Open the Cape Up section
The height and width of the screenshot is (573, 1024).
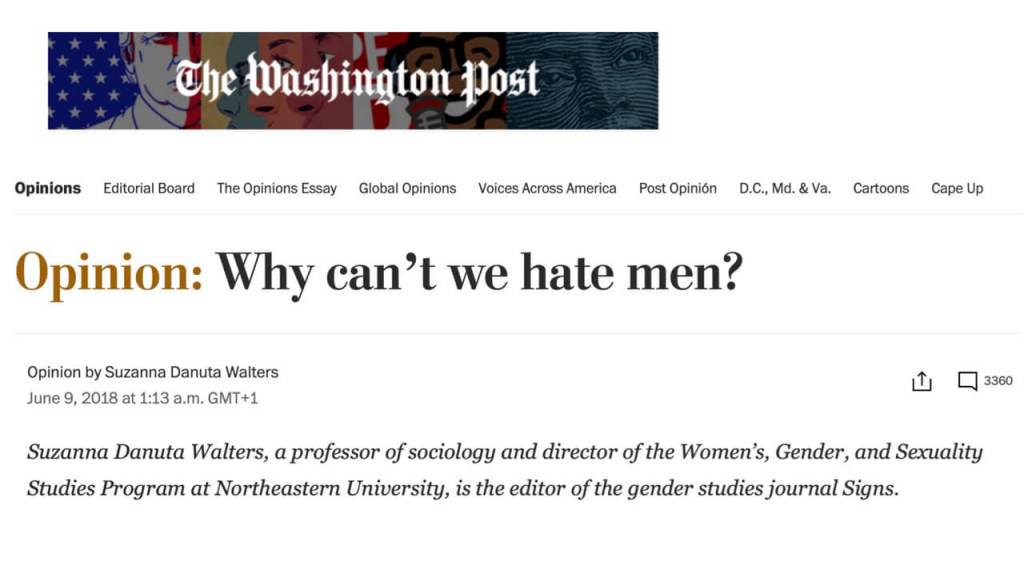click(x=957, y=188)
